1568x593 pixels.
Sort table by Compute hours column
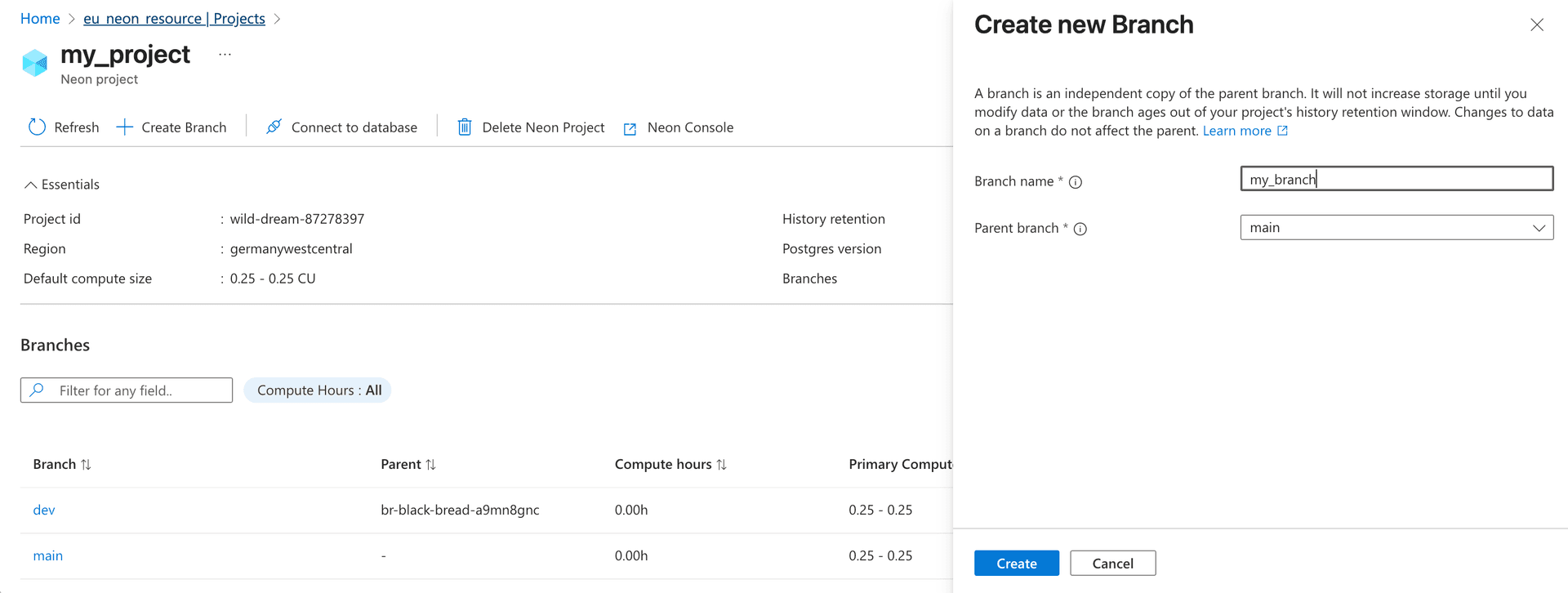[x=721, y=465]
